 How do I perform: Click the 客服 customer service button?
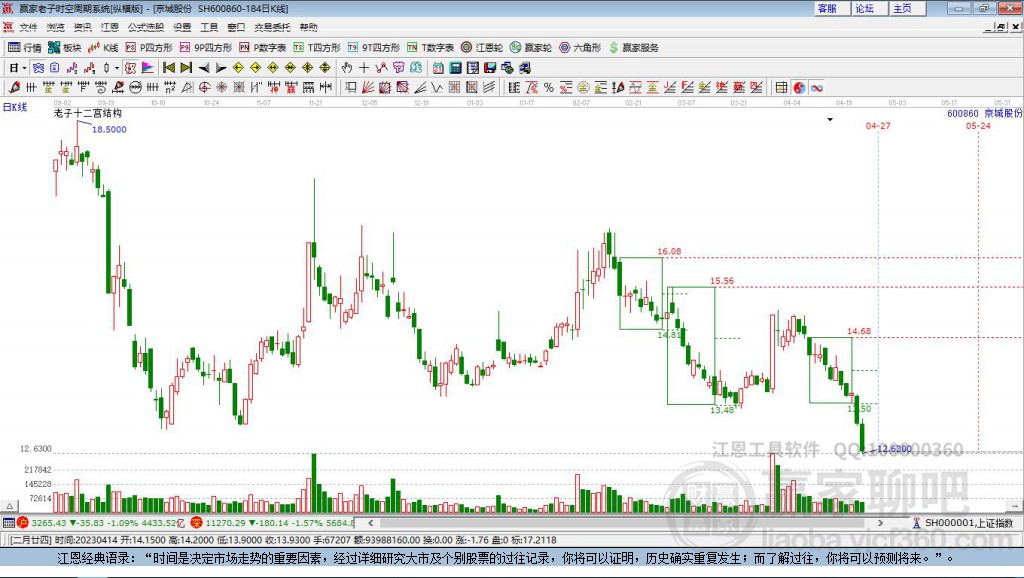[827, 8]
